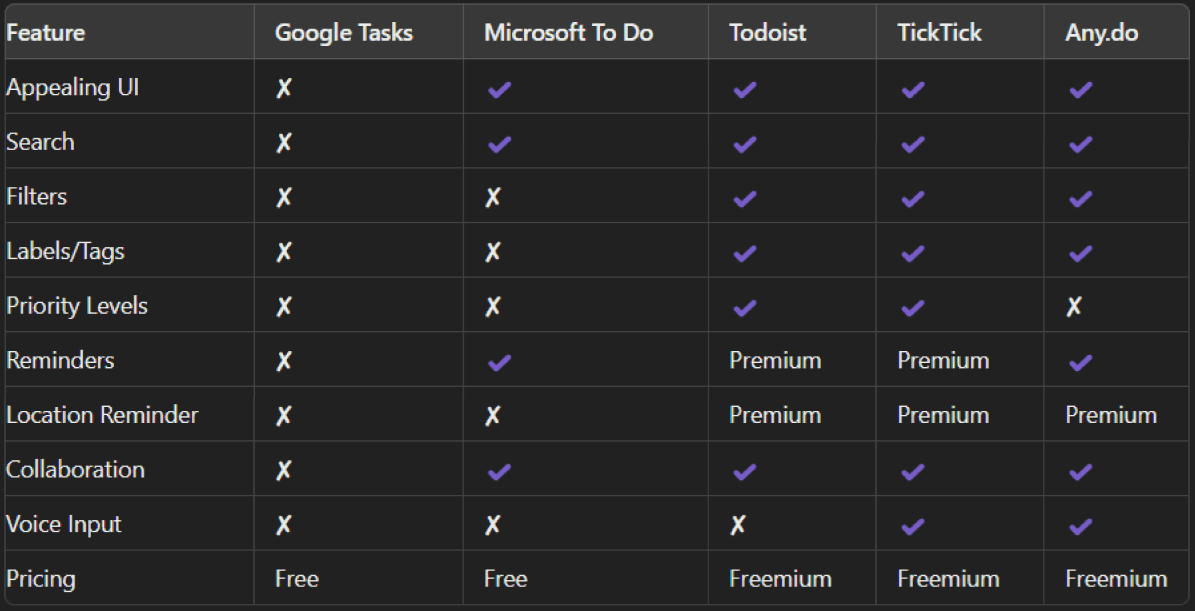Click the Todoist Appealing UI checkmark

(x=744, y=89)
